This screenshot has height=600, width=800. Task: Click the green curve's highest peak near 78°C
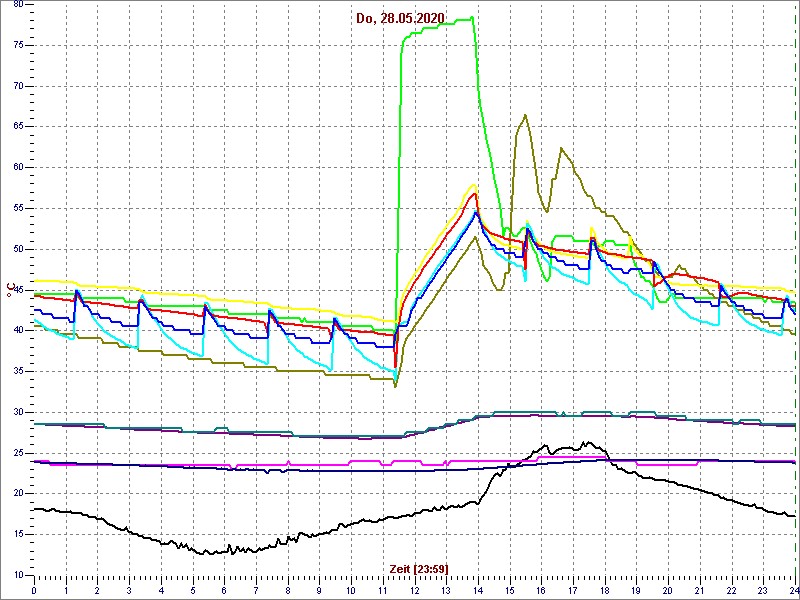click(x=472, y=17)
